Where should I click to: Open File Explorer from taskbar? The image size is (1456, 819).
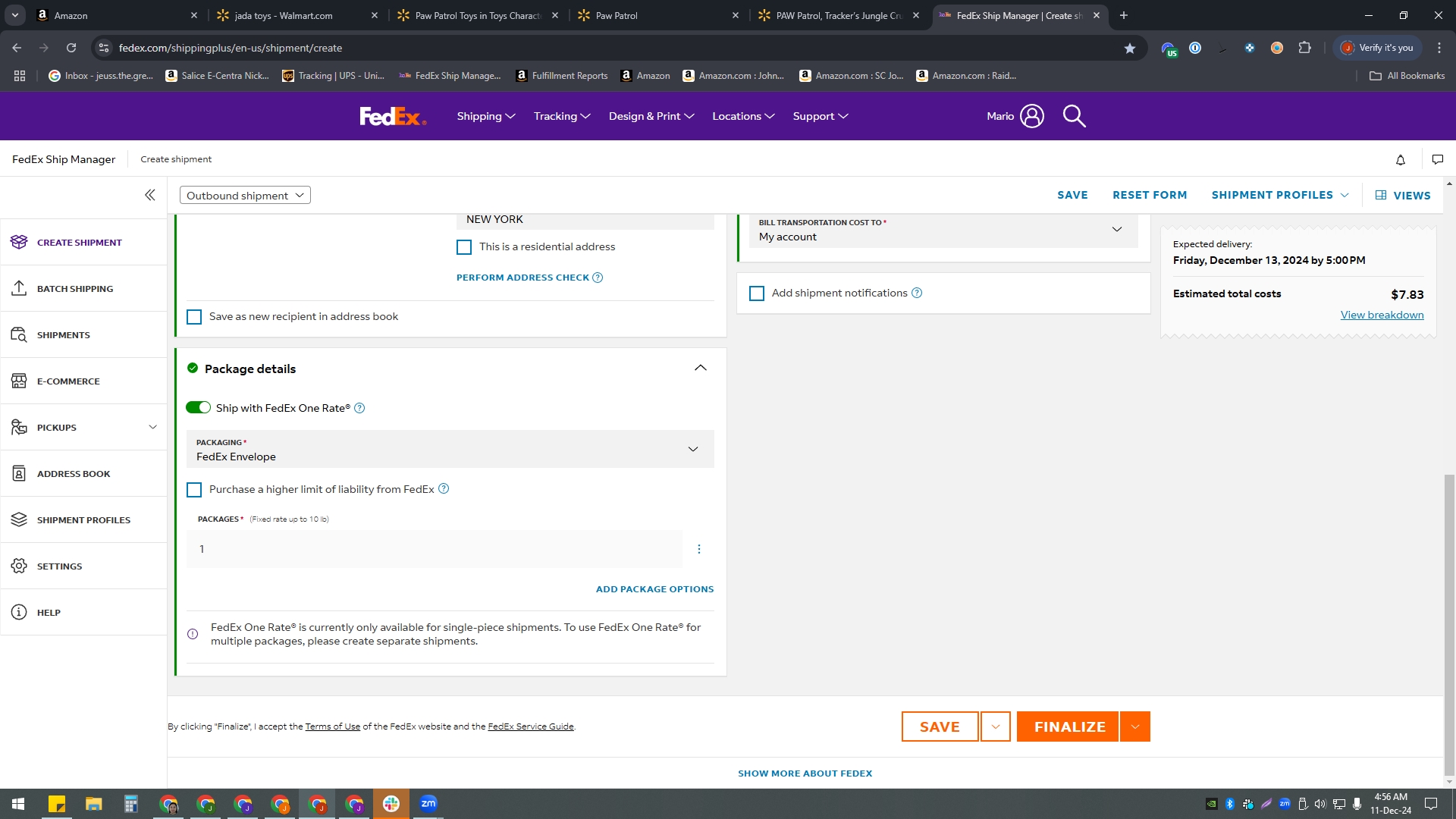pos(93,804)
